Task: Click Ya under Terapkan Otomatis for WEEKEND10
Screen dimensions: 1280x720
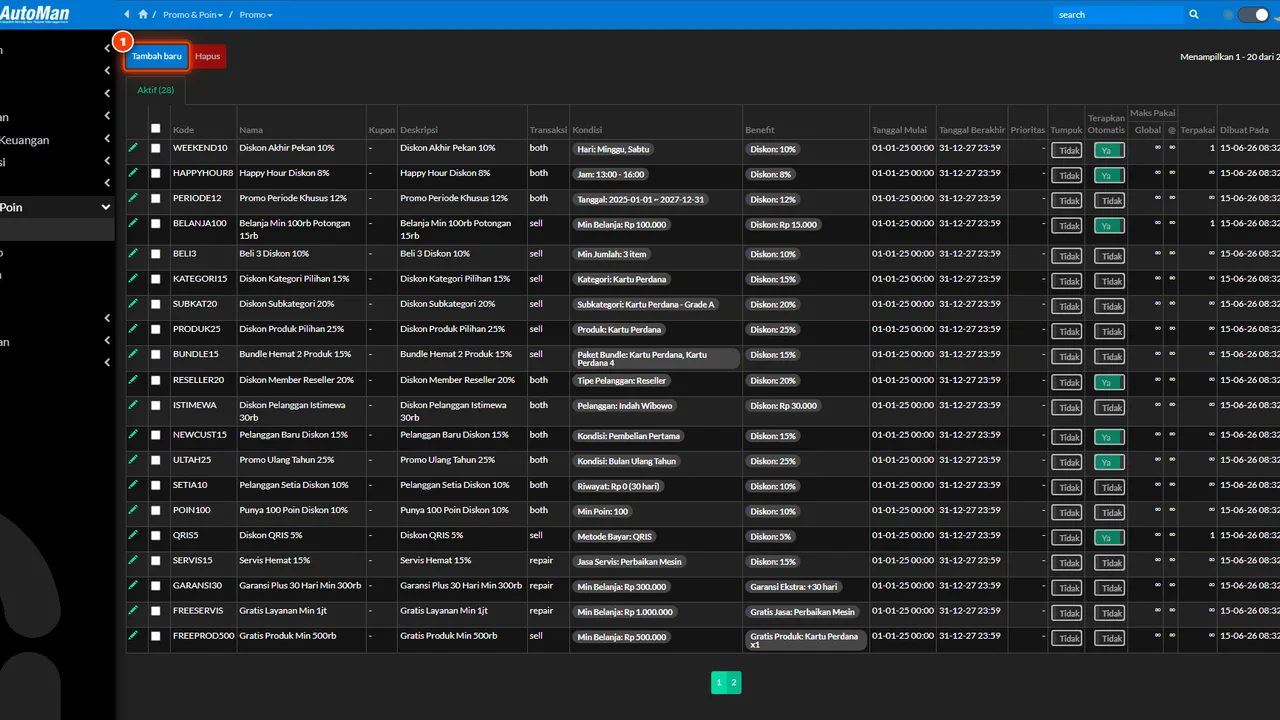Action: click(1109, 150)
